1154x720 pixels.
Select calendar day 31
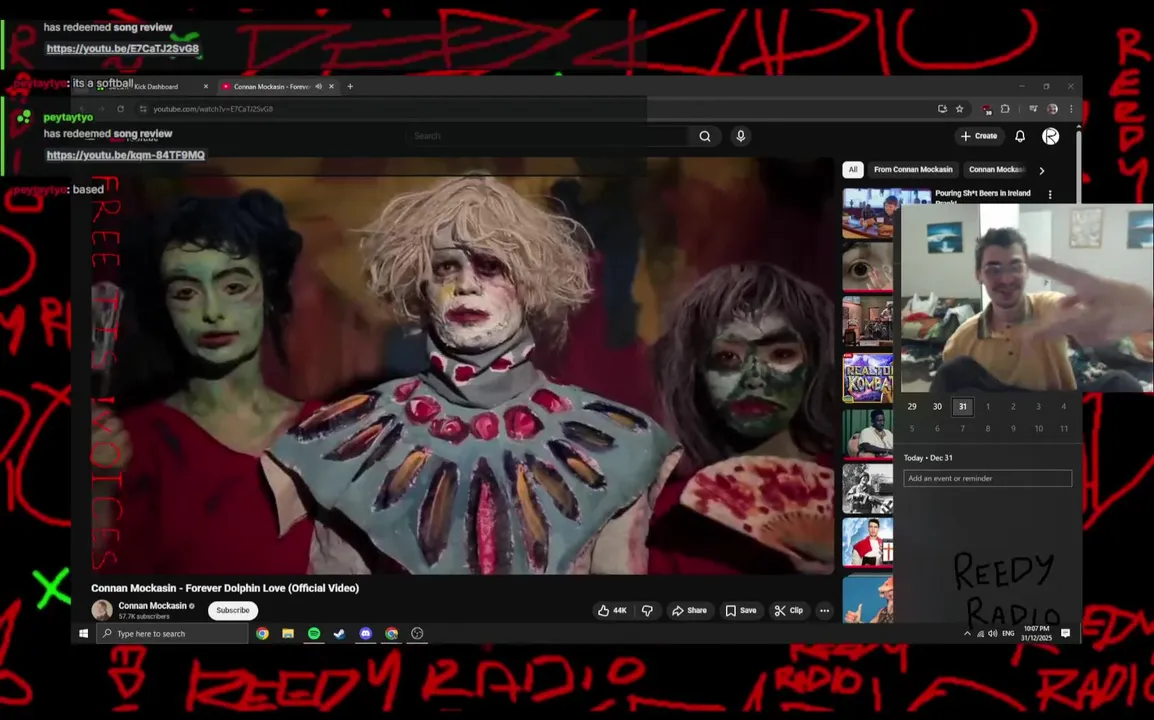click(963, 407)
